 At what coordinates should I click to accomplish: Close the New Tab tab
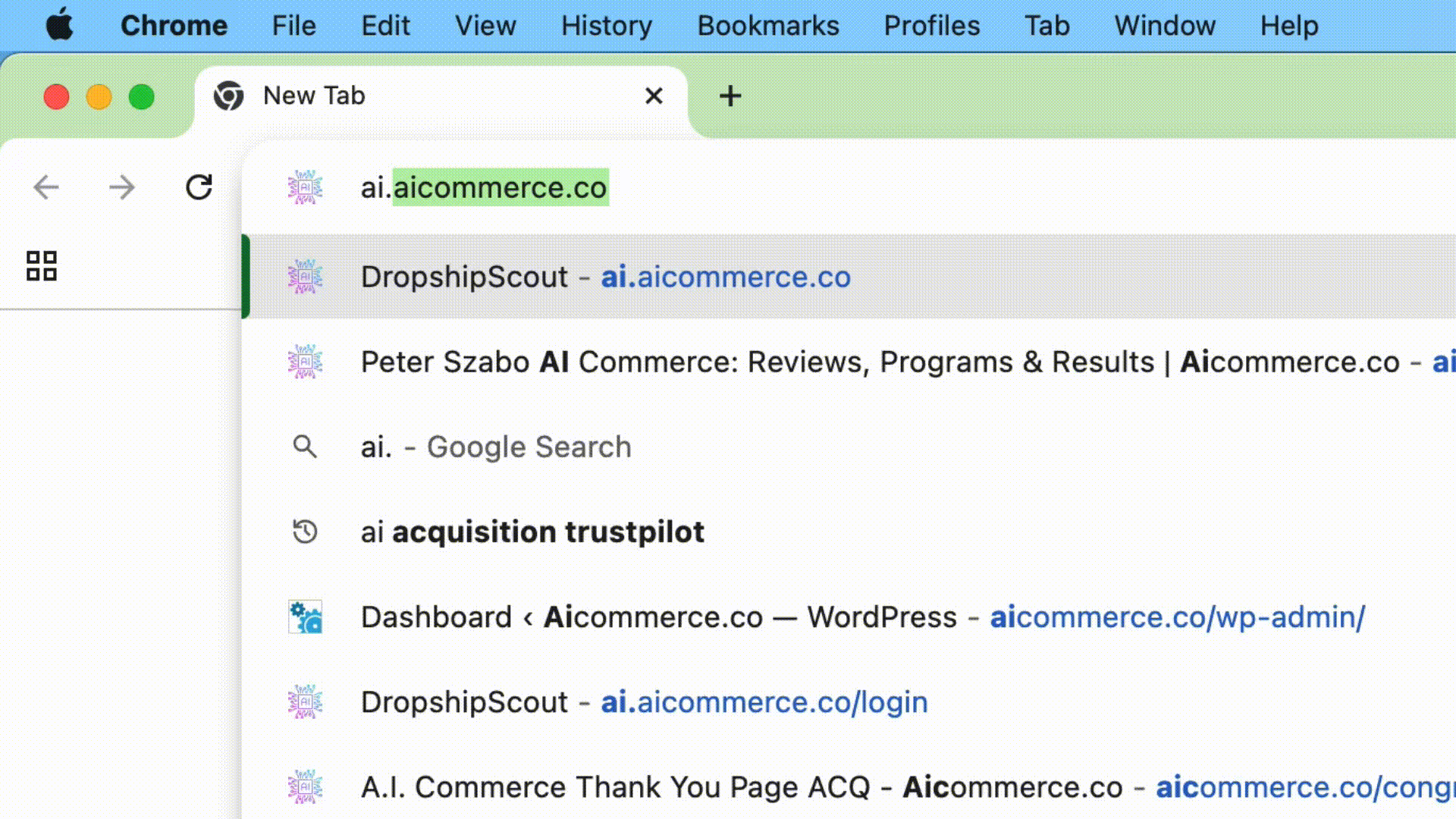click(x=654, y=96)
